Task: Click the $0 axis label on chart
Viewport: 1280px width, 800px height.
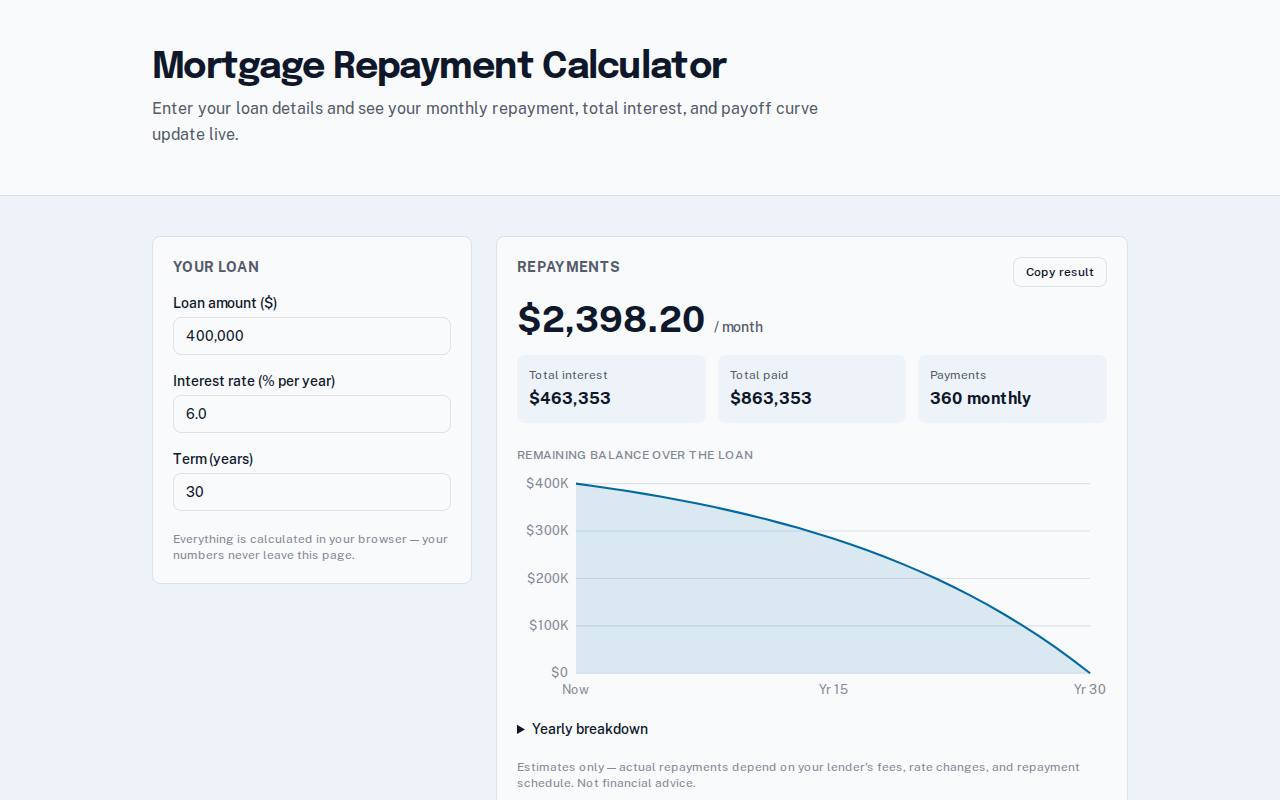Action: 559,672
